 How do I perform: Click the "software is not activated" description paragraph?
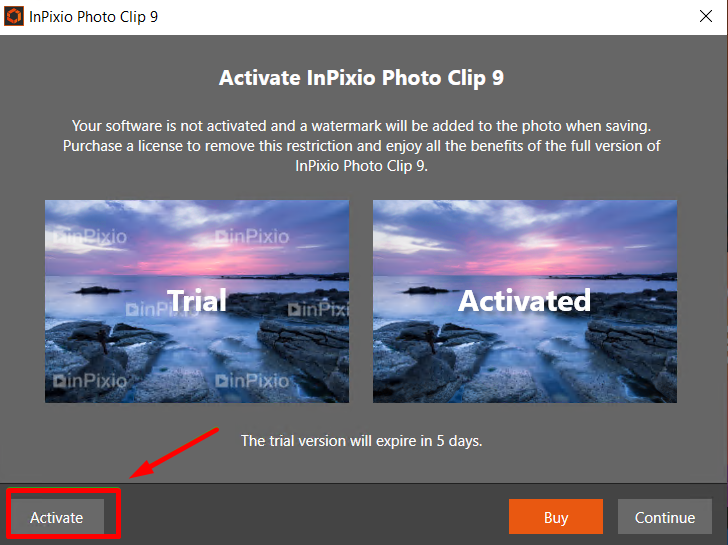[361, 146]
